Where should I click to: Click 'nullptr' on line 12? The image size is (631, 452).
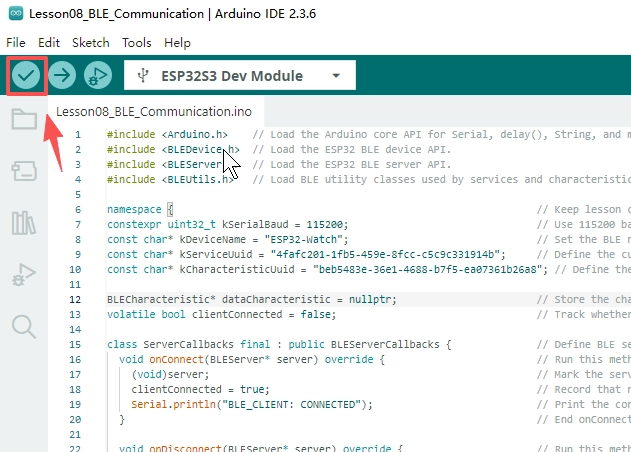tap(370, 299)
